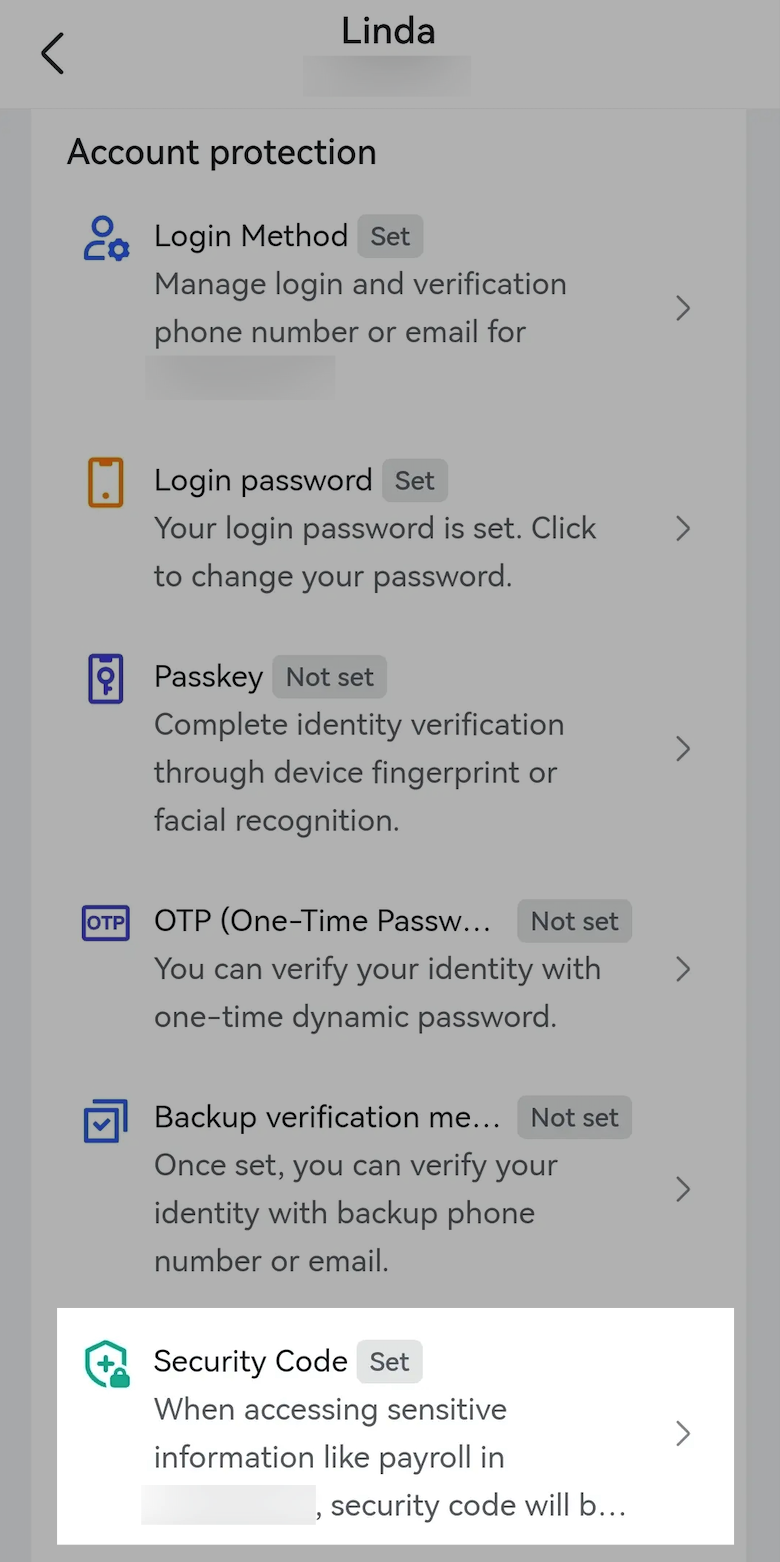Viewport: 780px width, 1562px height.
Task: Expand the Login Method entry via its chevron
Action: (x=684, y=308)
